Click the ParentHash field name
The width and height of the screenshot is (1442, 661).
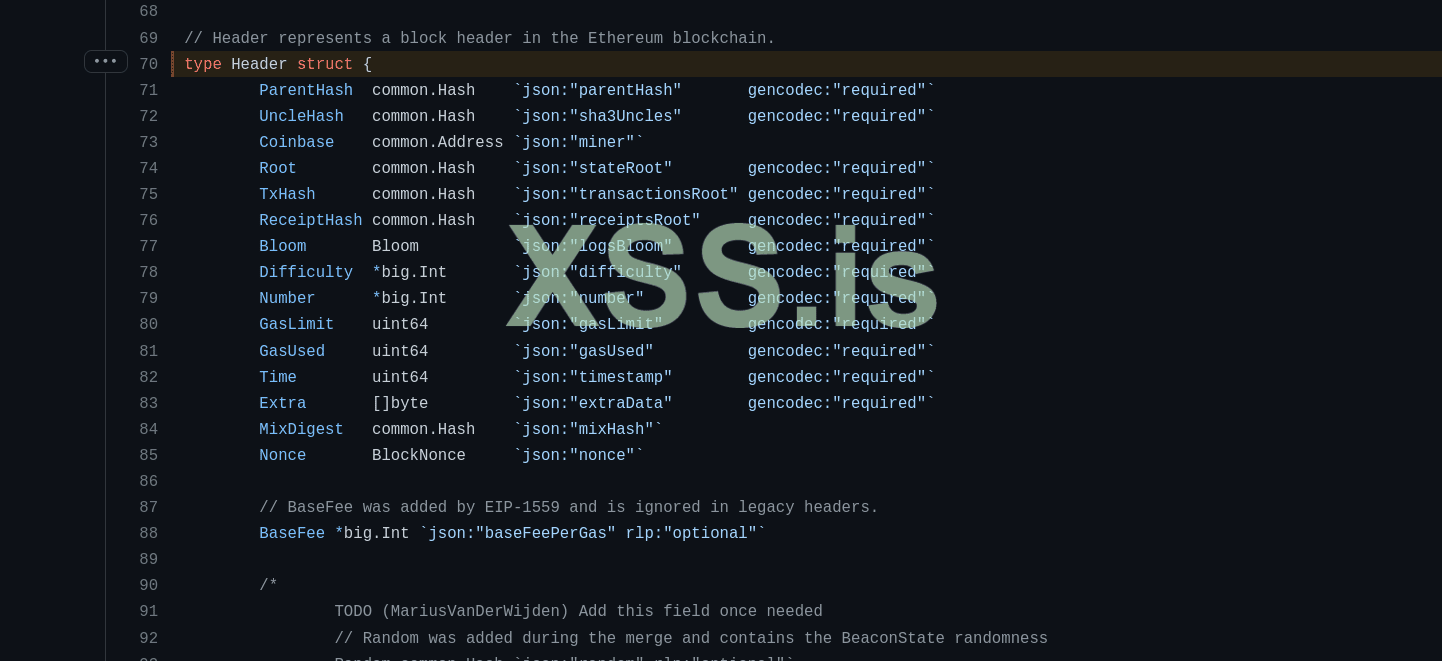click(306, 91)
